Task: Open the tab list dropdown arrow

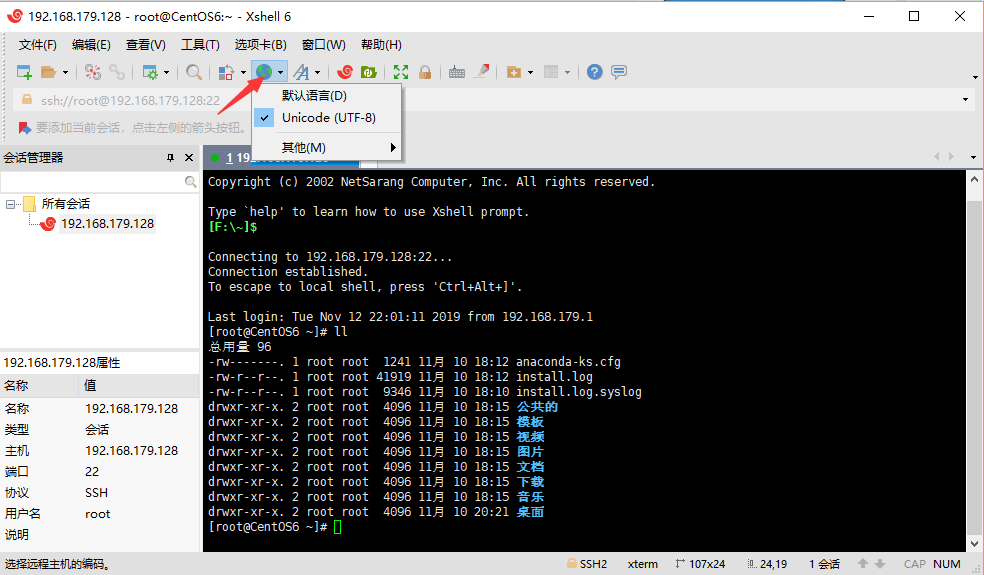Action: 973,157
